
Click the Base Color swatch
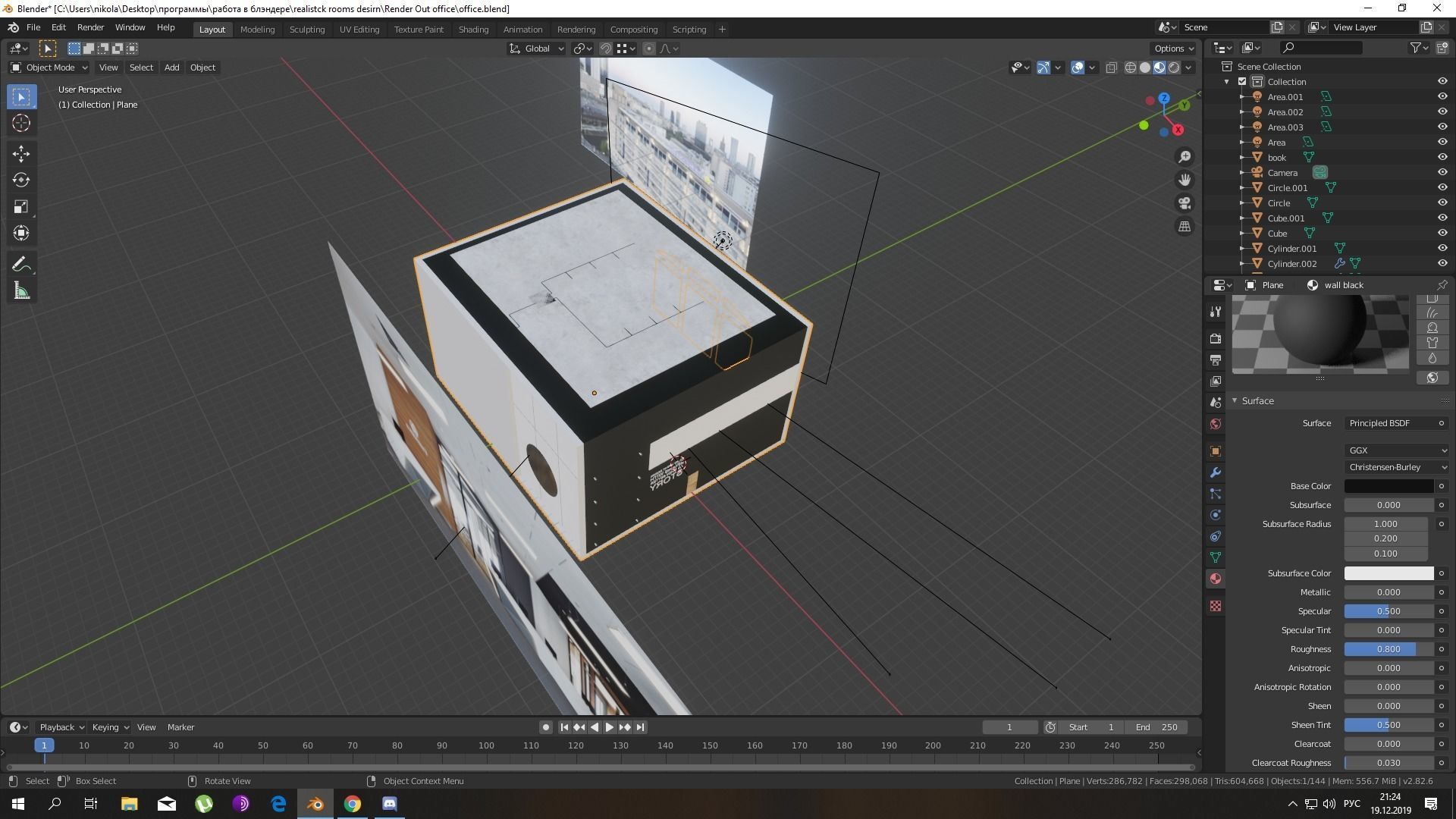(1389, 486)
